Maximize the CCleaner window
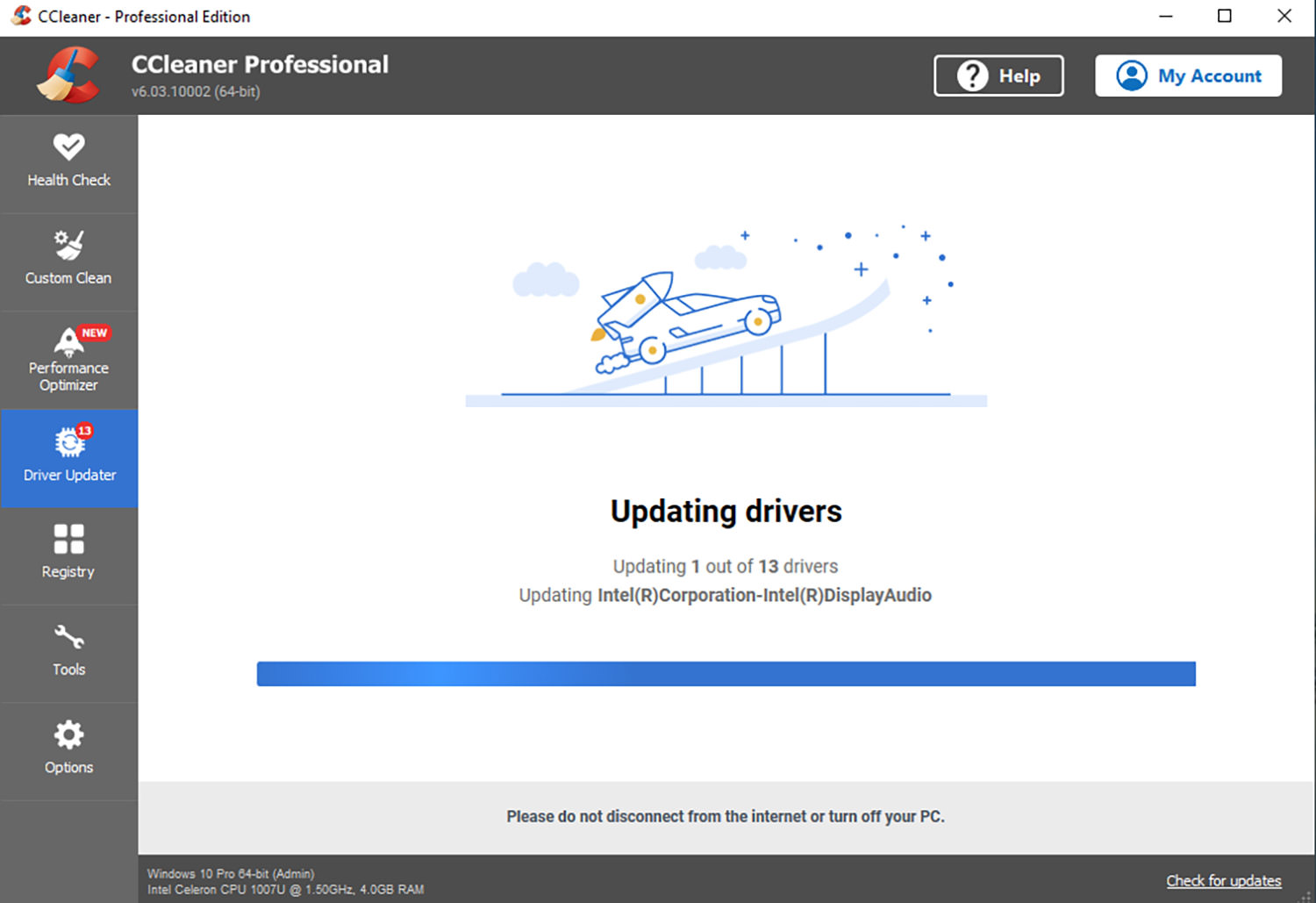Viewport: 1316px width, 903px height. pyautogui.click(x=1225, y=16)
